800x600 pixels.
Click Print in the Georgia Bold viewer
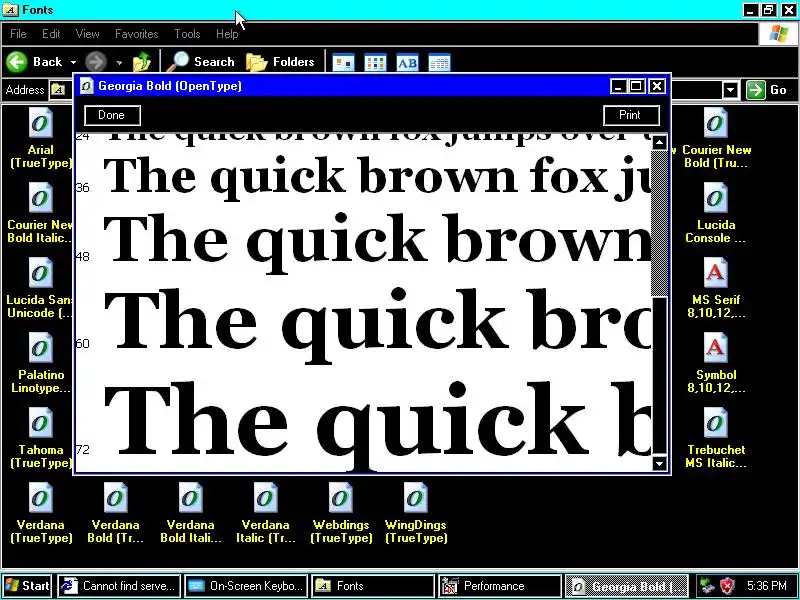click(x=631, y=115)
